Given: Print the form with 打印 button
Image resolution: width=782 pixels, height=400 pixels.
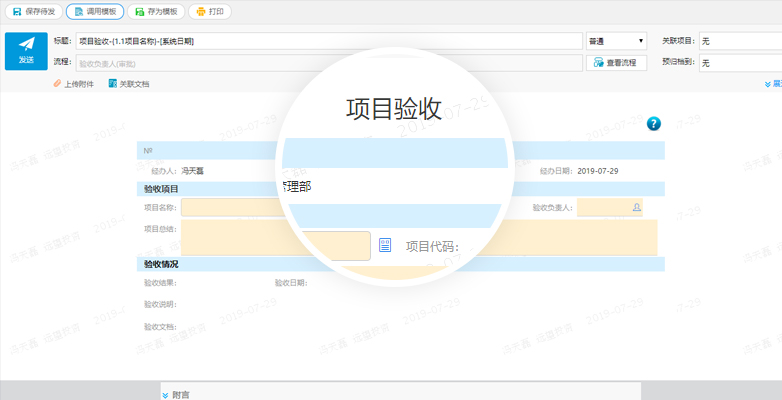Looking at the screenshot, I should coord(209,12).
